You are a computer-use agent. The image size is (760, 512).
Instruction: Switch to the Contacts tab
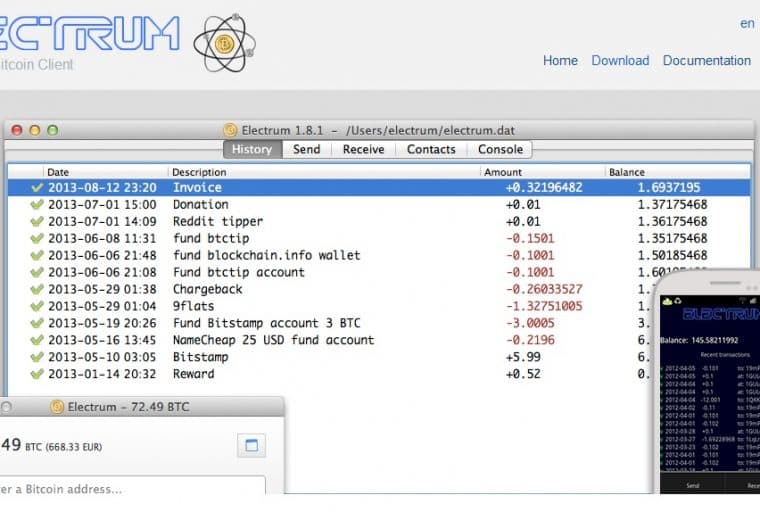tap(431, 149)
